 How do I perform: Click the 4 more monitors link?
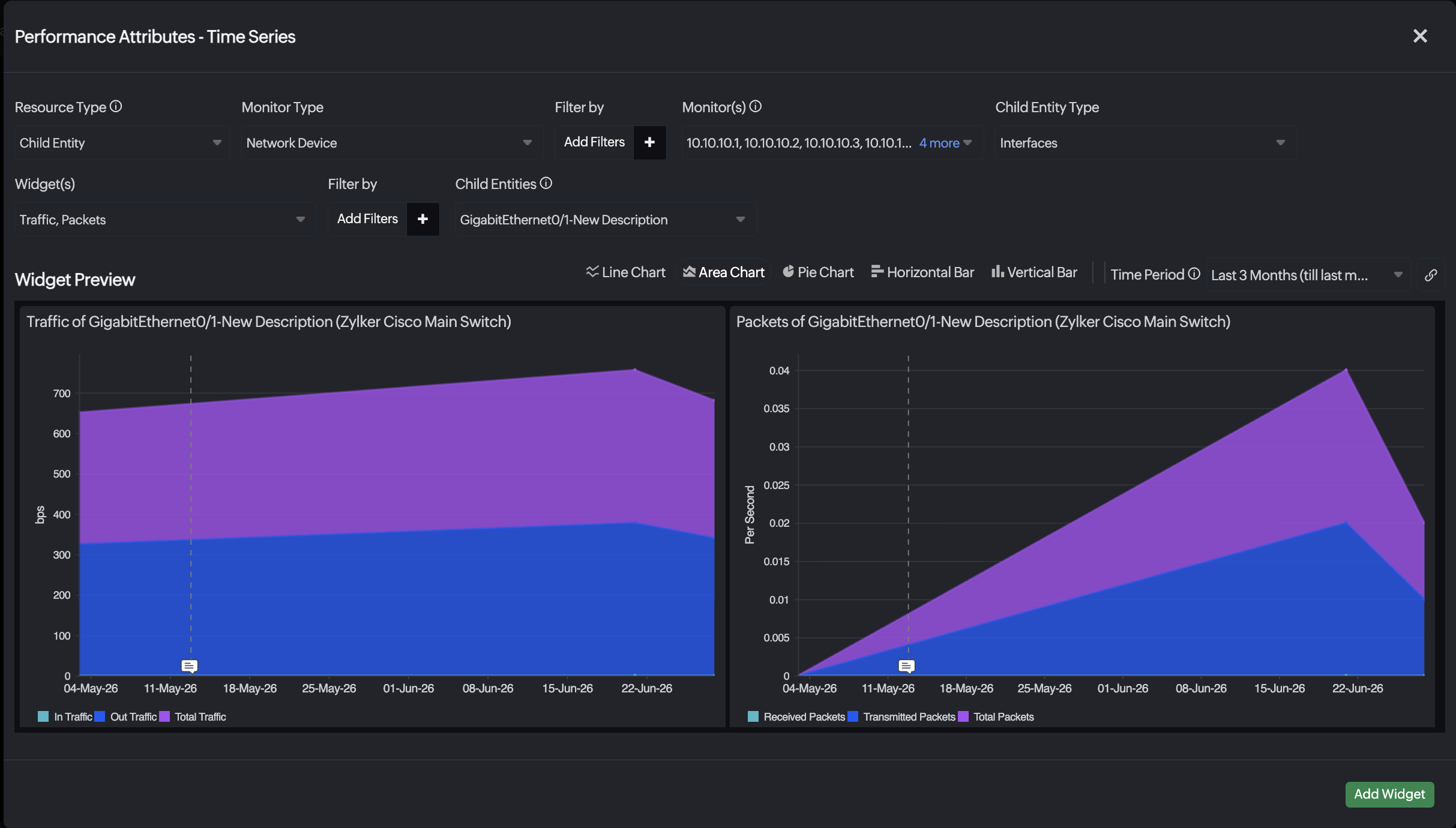(939, 143)
